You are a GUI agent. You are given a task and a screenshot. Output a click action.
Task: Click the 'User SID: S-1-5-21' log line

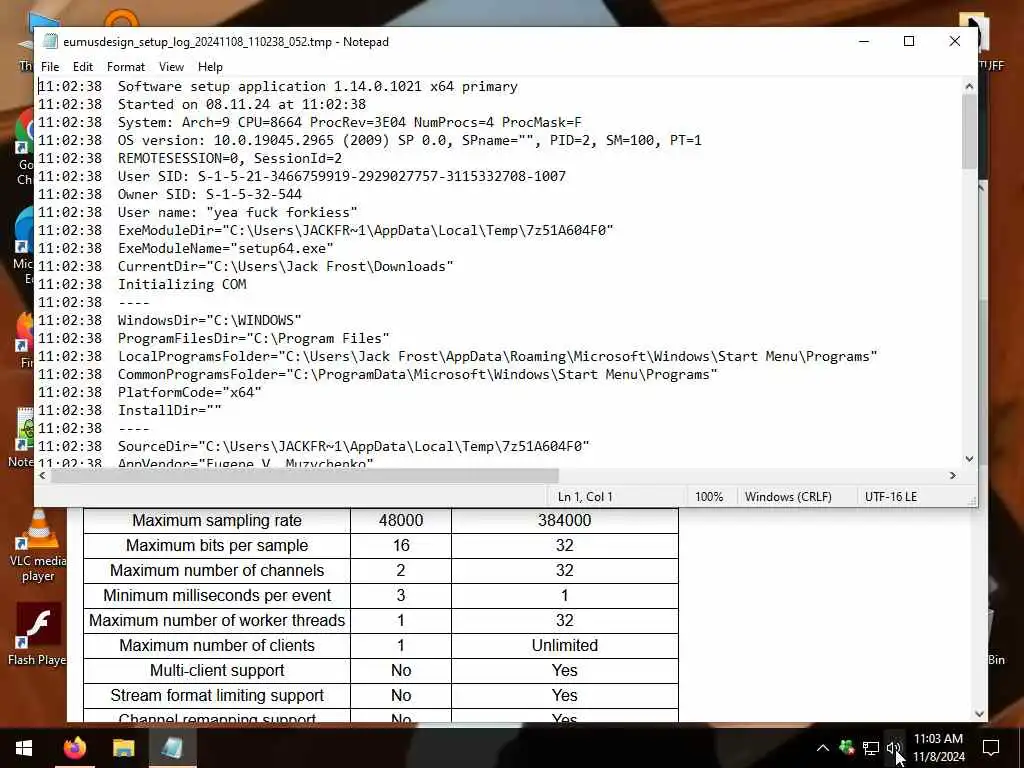click(342, 176)
